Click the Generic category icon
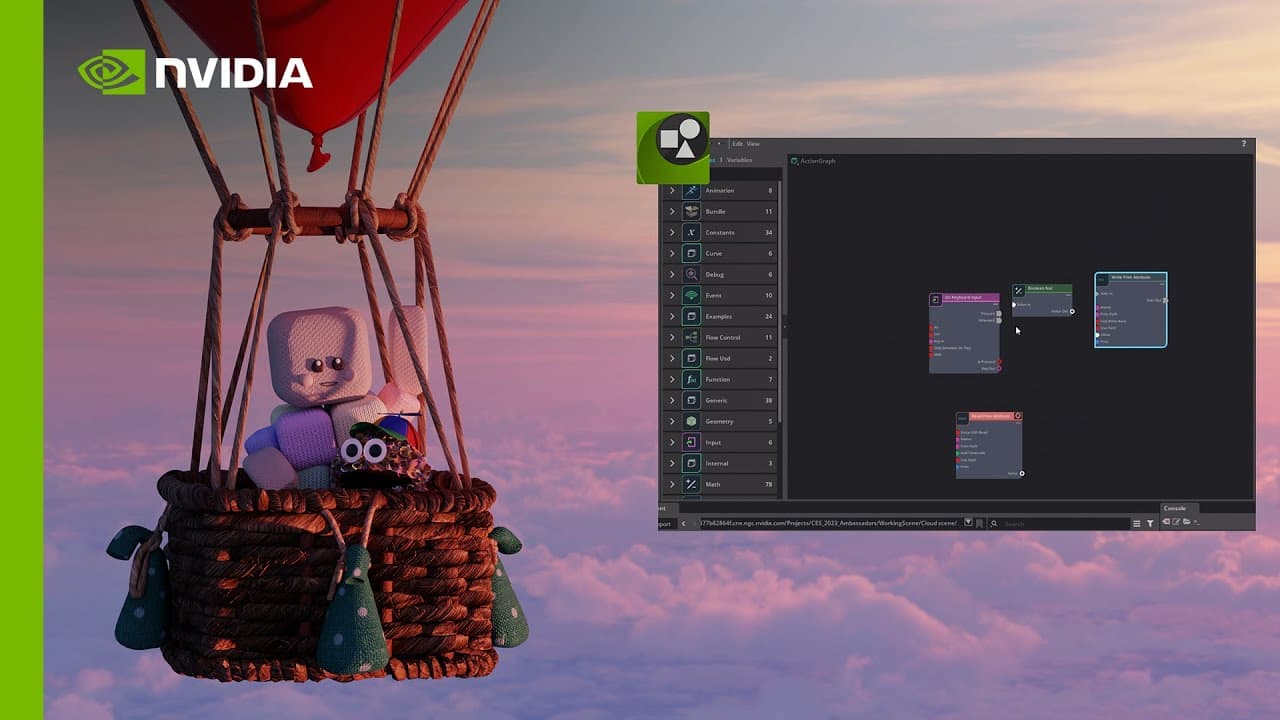The image size is (1280, 720). (x=691, y=400)
